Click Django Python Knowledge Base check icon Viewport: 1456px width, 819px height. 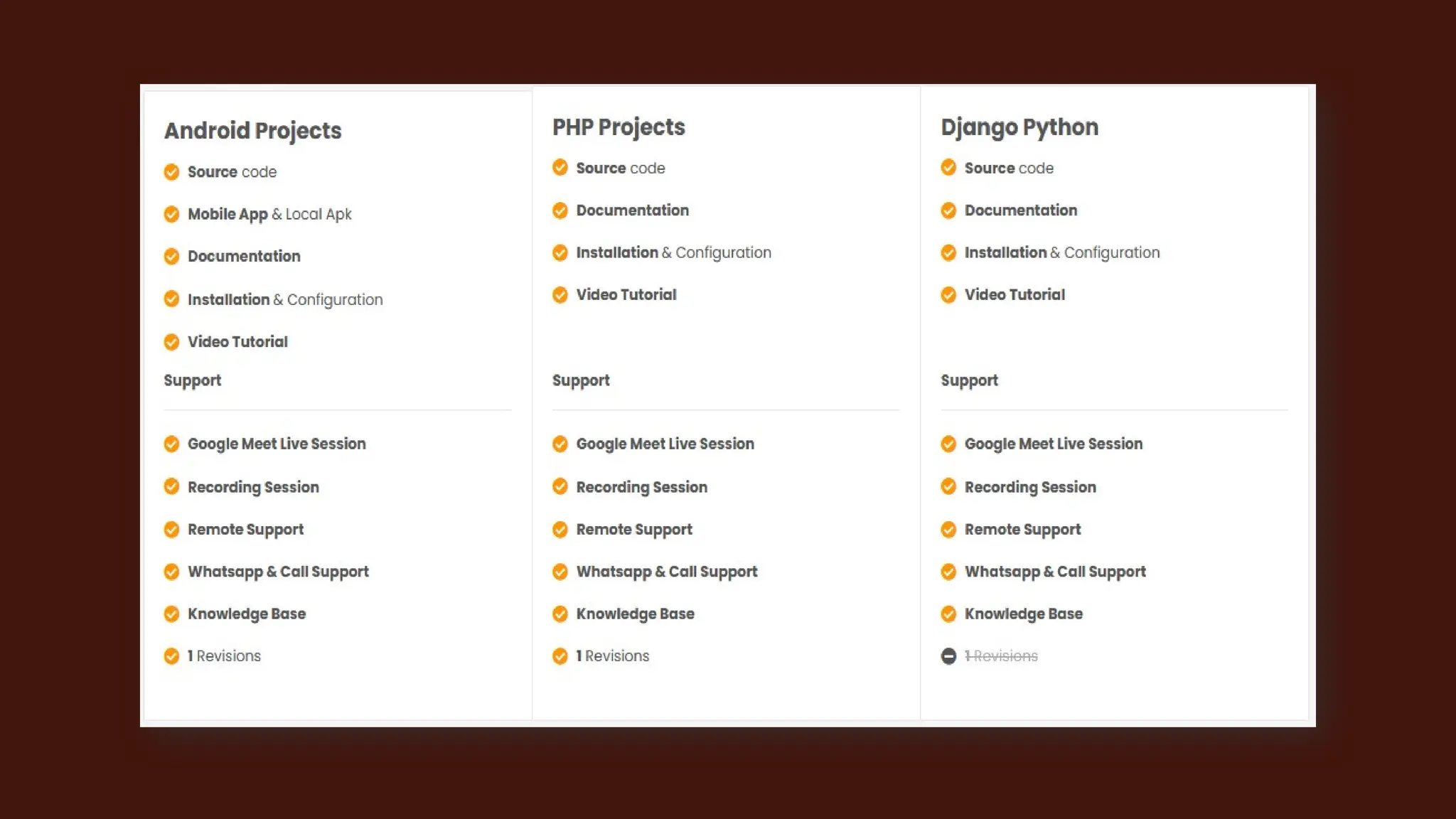pyautogui.click(x=948, y=614)
